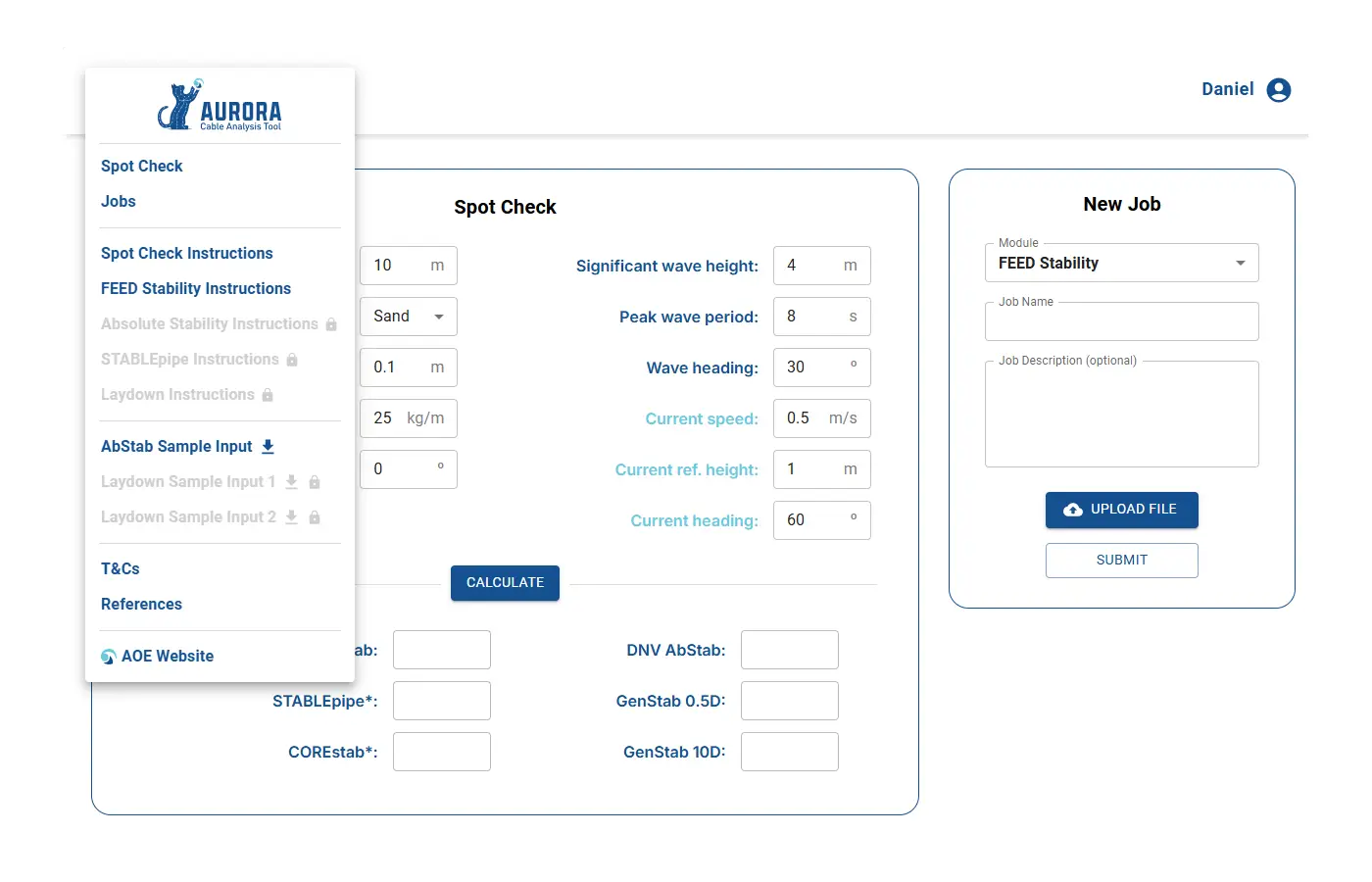The height and width of the screenshot is (882, 1372).
Task: Click the AbStab Sample Input download icon
Action: [x=268, y=447]
